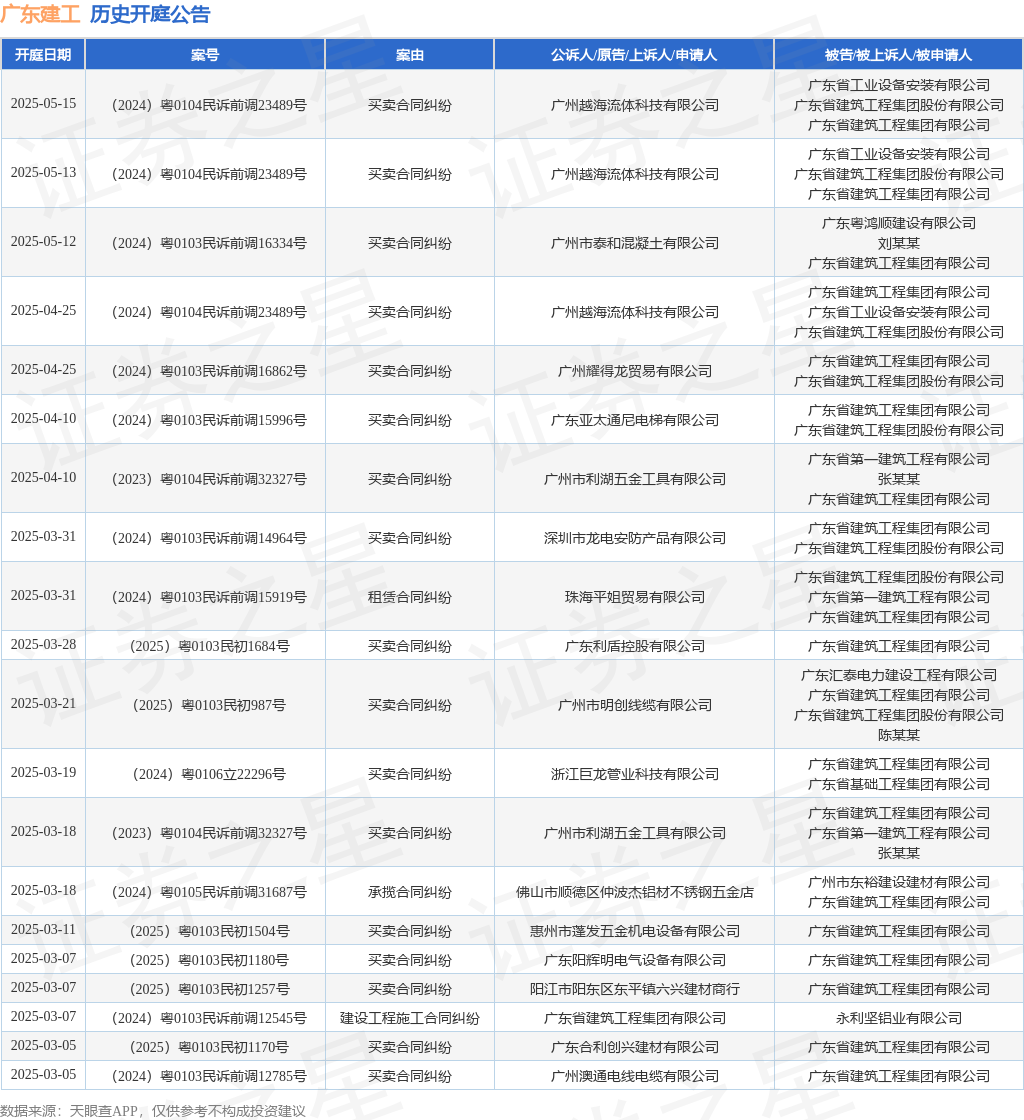Click plaintiff 惠州市蓬发五金机电设备有限公司
This screenshot has height=1120, width=1024.
click(x=635, y=931)
